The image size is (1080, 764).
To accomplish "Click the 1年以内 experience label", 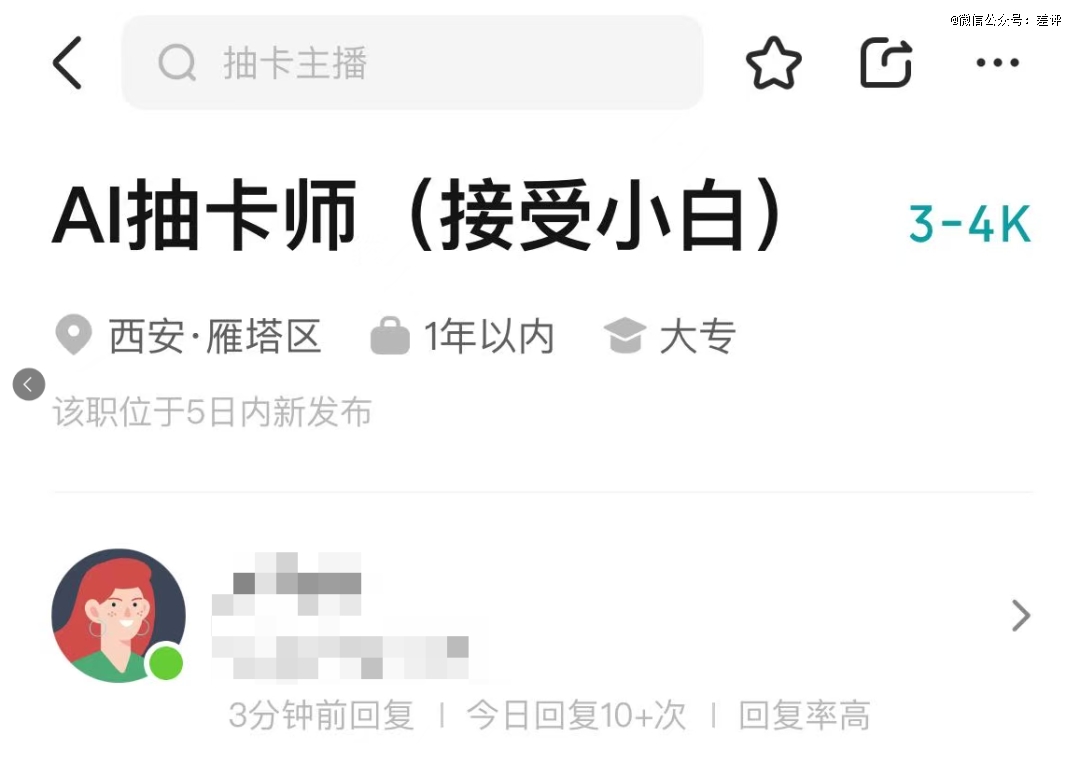I will [x=489, y=337].
